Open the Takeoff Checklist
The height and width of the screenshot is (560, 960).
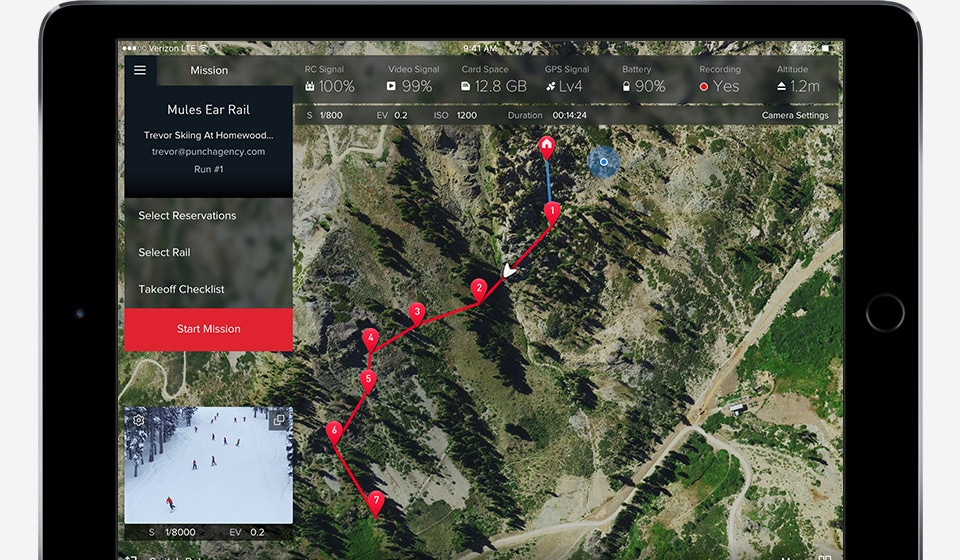(x=181, y=290)
